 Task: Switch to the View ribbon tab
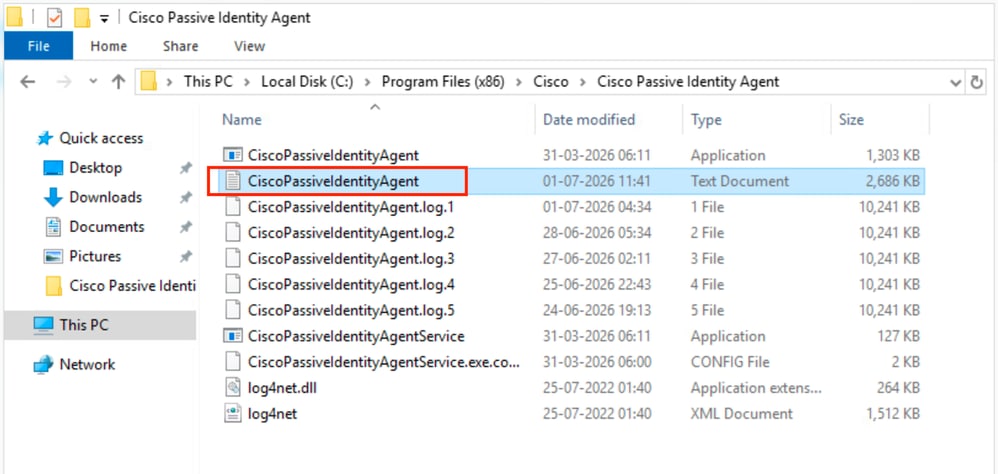point(250,46)
